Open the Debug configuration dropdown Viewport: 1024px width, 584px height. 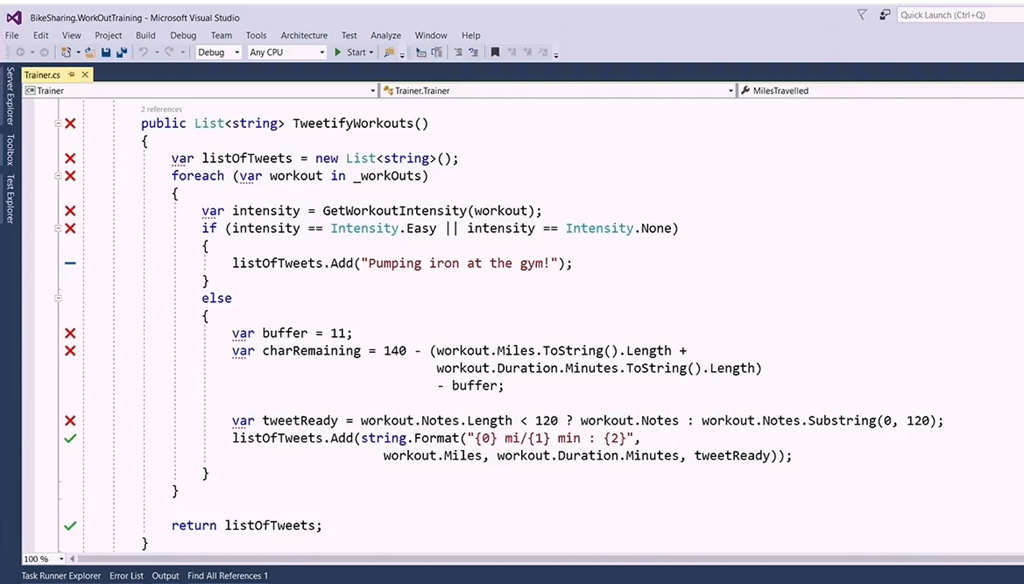click(x=217, y=52)
